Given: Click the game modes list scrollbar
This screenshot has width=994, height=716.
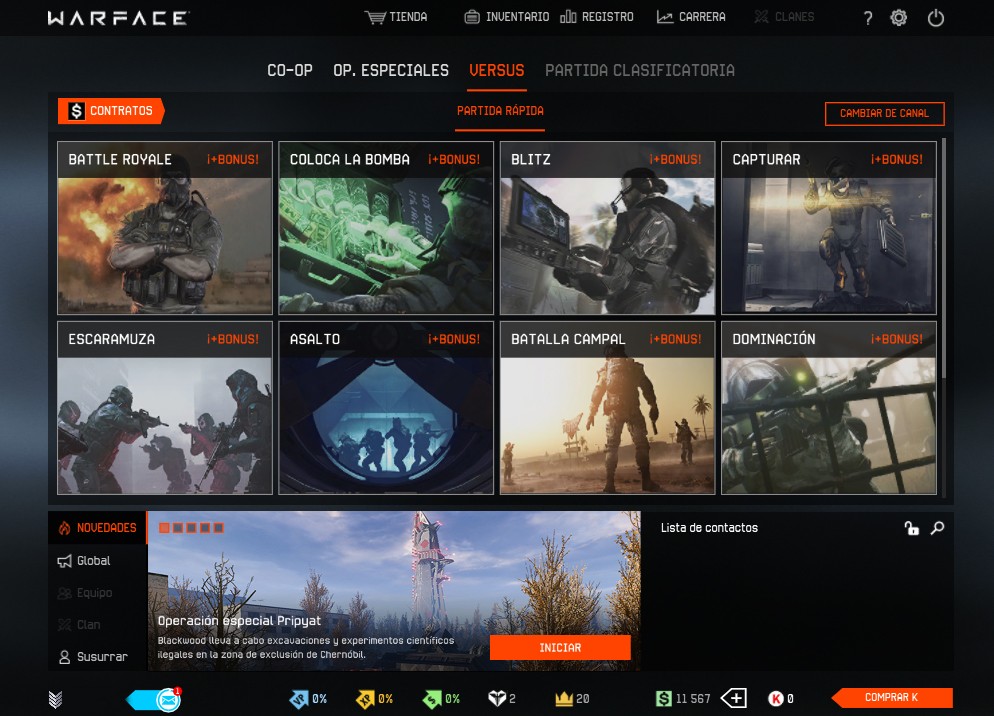Looking at the screenshot, I should tap(944, 259).
